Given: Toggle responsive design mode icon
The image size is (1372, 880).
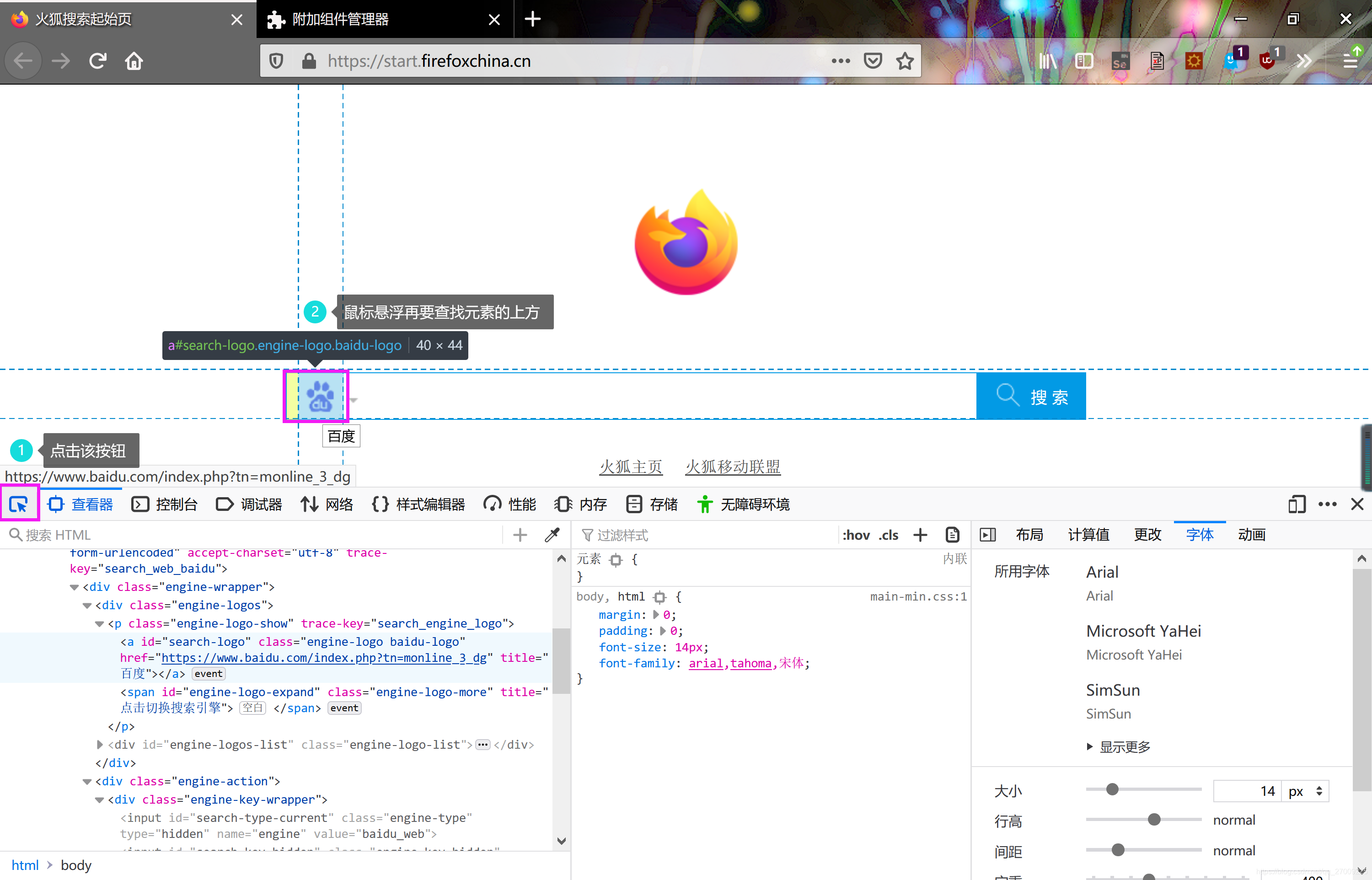Looking at the screenshot, I should click(1297, 504).
